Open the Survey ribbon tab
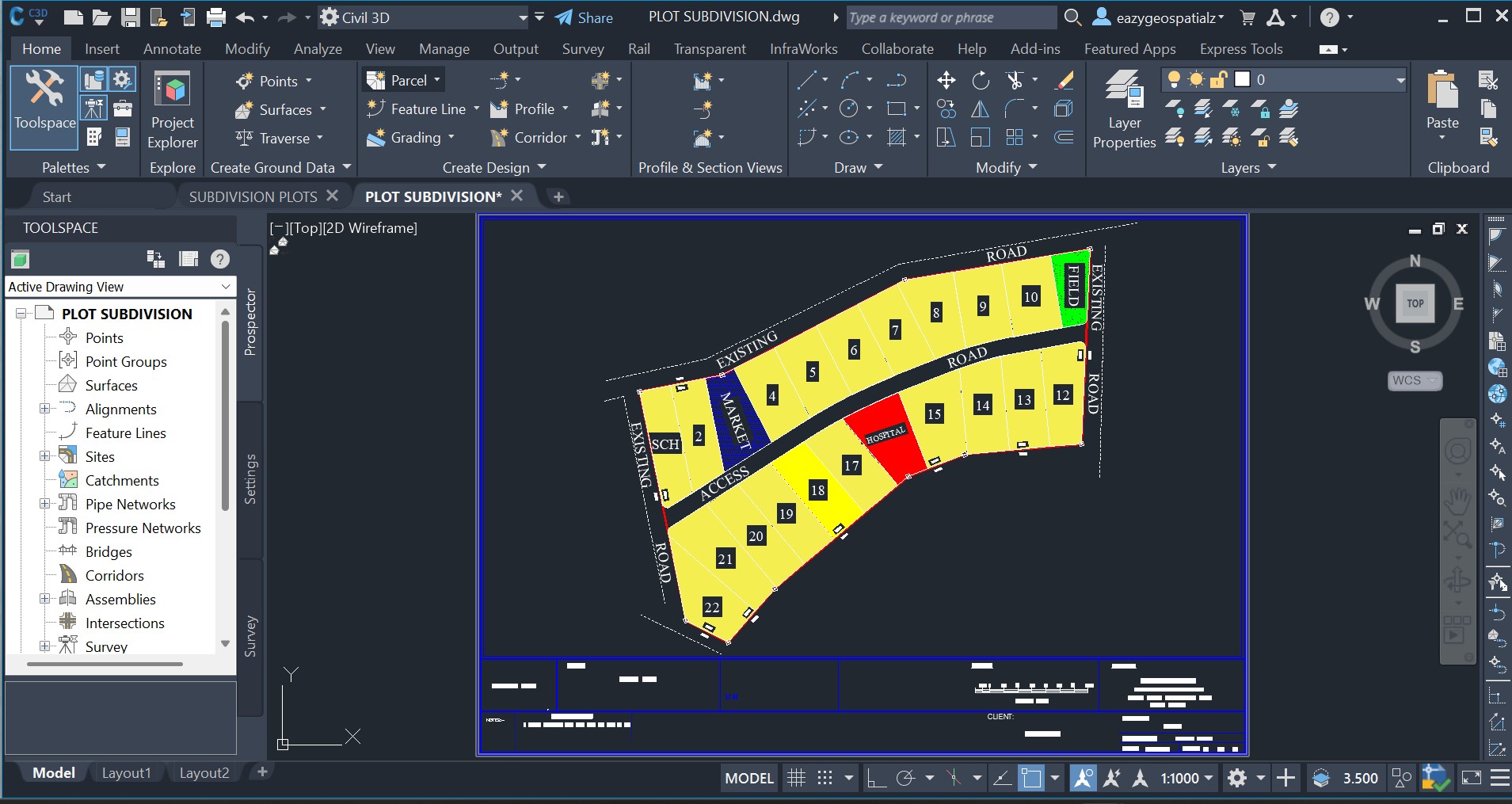1512x804 pixels. coord(583,49)
